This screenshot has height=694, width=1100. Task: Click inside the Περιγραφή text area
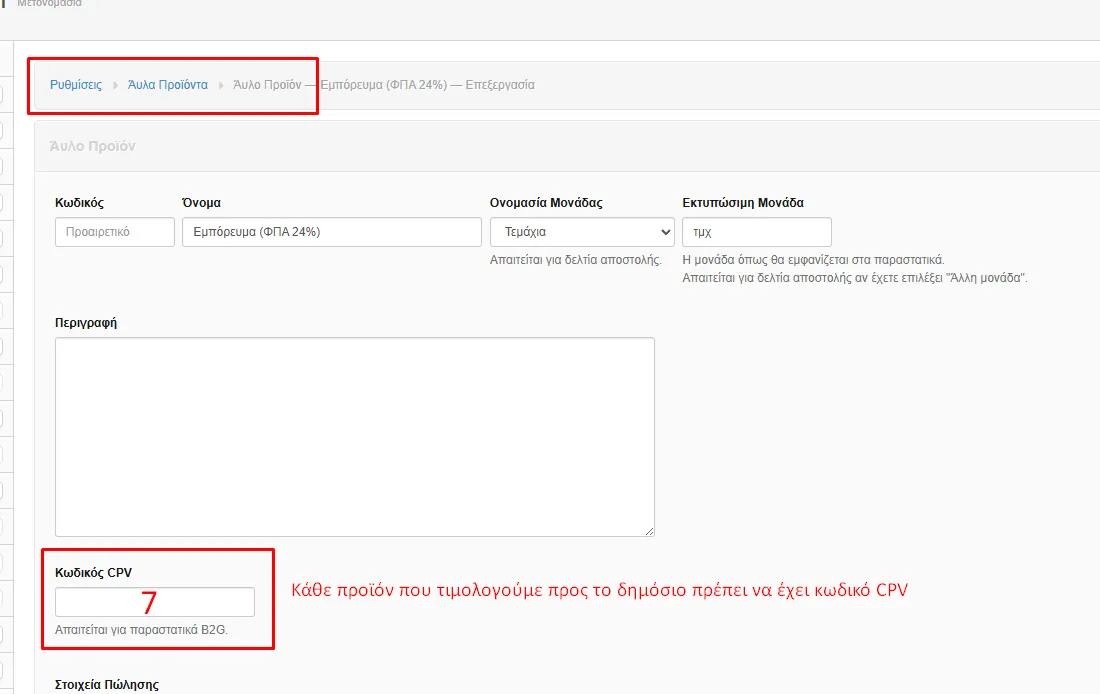354,436
